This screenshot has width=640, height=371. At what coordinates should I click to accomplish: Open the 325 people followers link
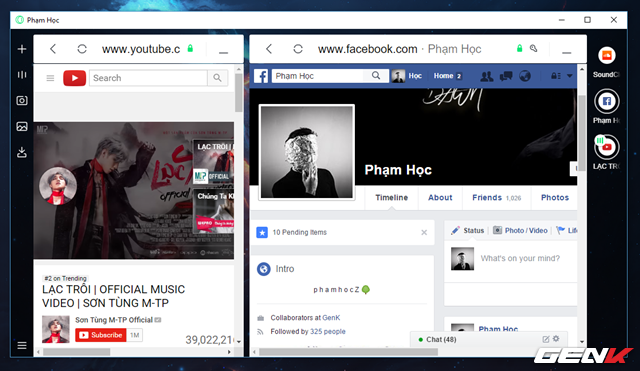click(327, 331)
